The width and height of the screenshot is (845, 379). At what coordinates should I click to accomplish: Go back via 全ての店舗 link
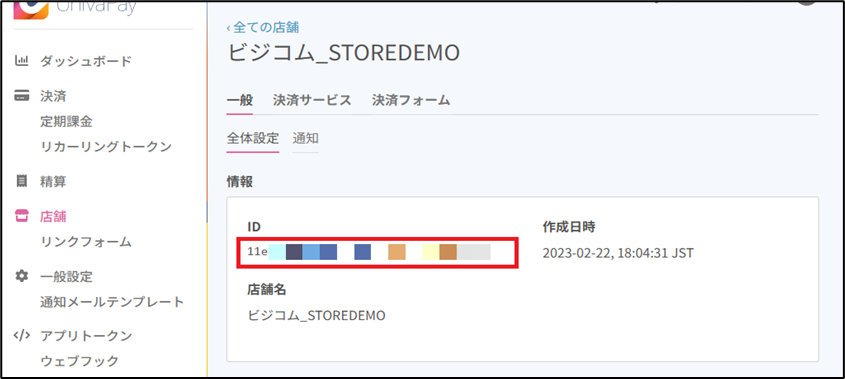[x=263, y=26]
